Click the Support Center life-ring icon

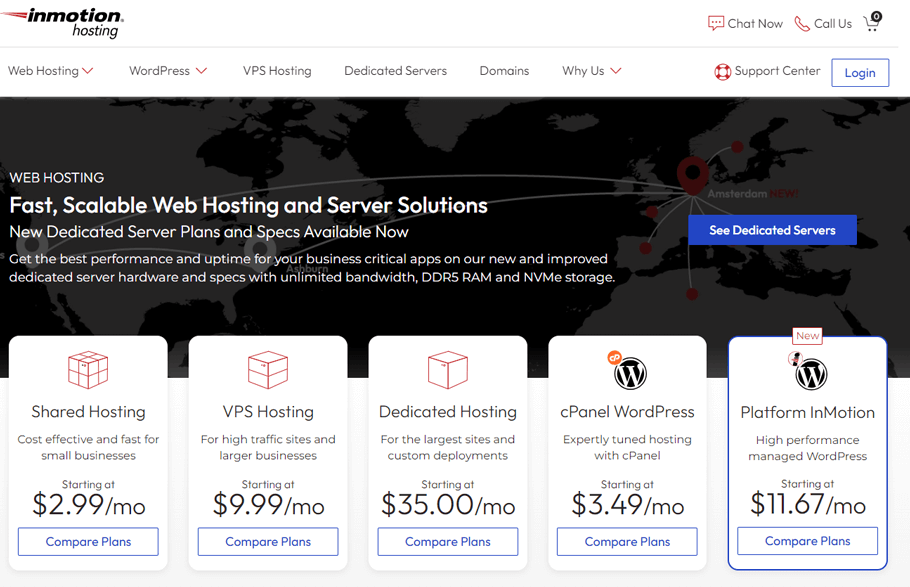(x=722, y=71)
